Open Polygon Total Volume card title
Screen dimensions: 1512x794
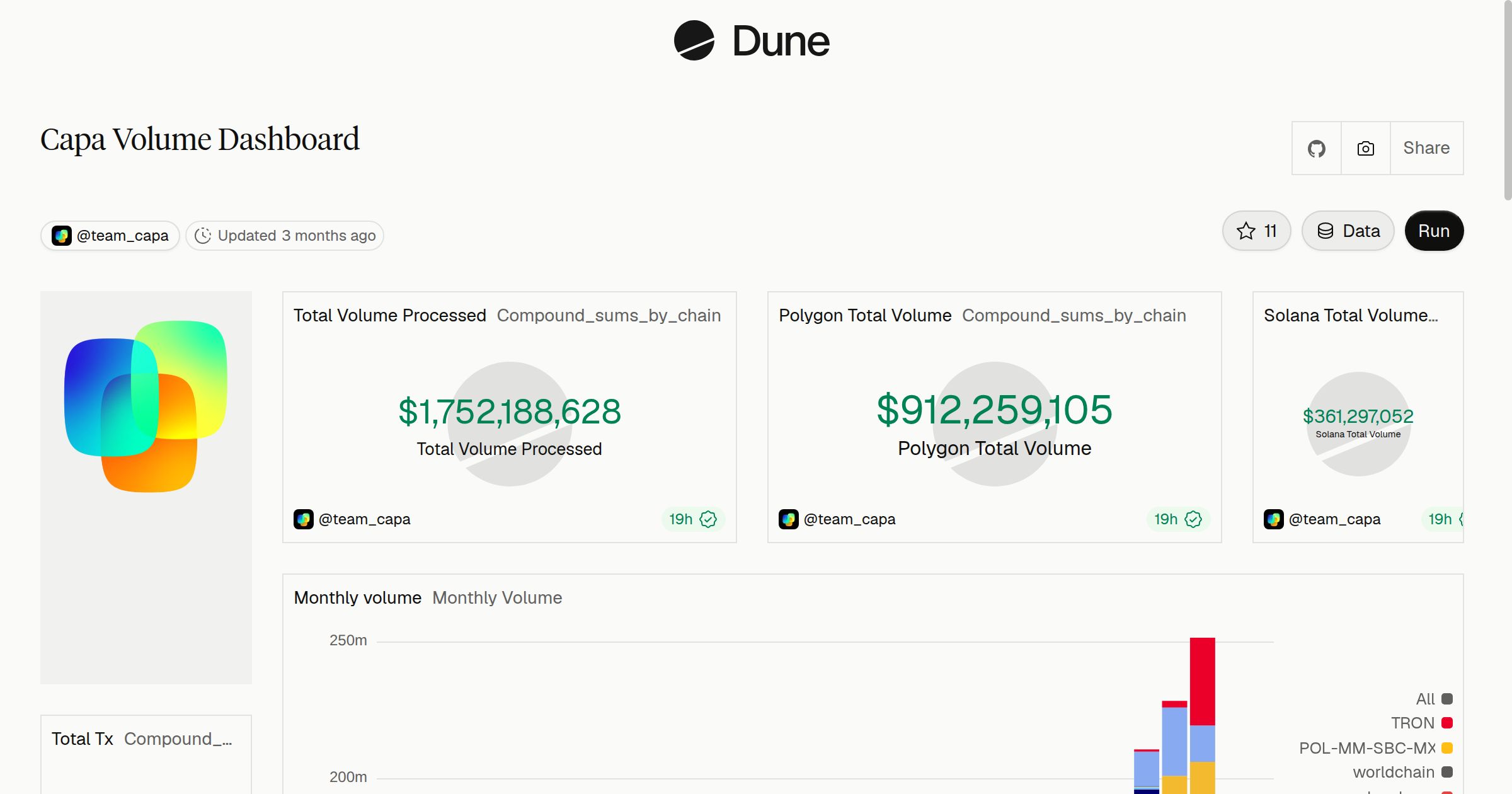click(x=865, y=315)
